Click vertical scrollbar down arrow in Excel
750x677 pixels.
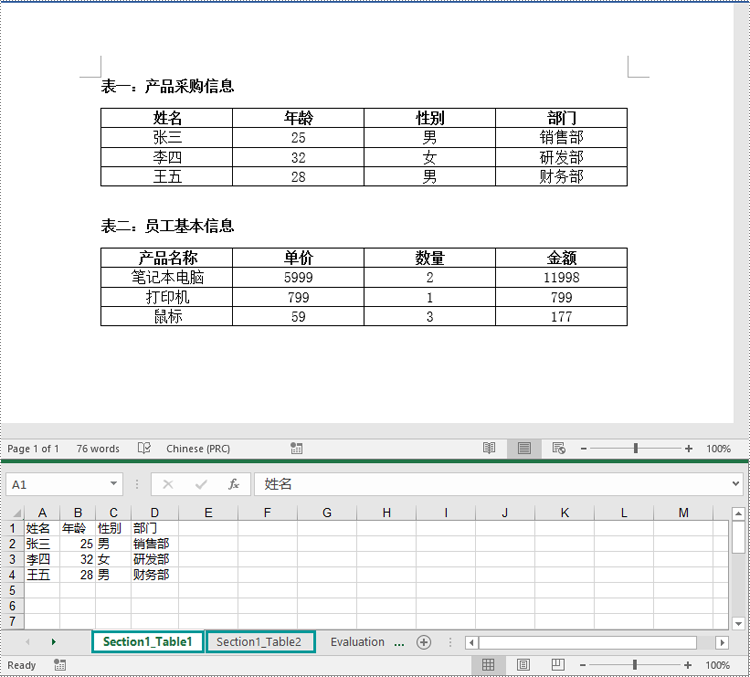pos(739,624)
